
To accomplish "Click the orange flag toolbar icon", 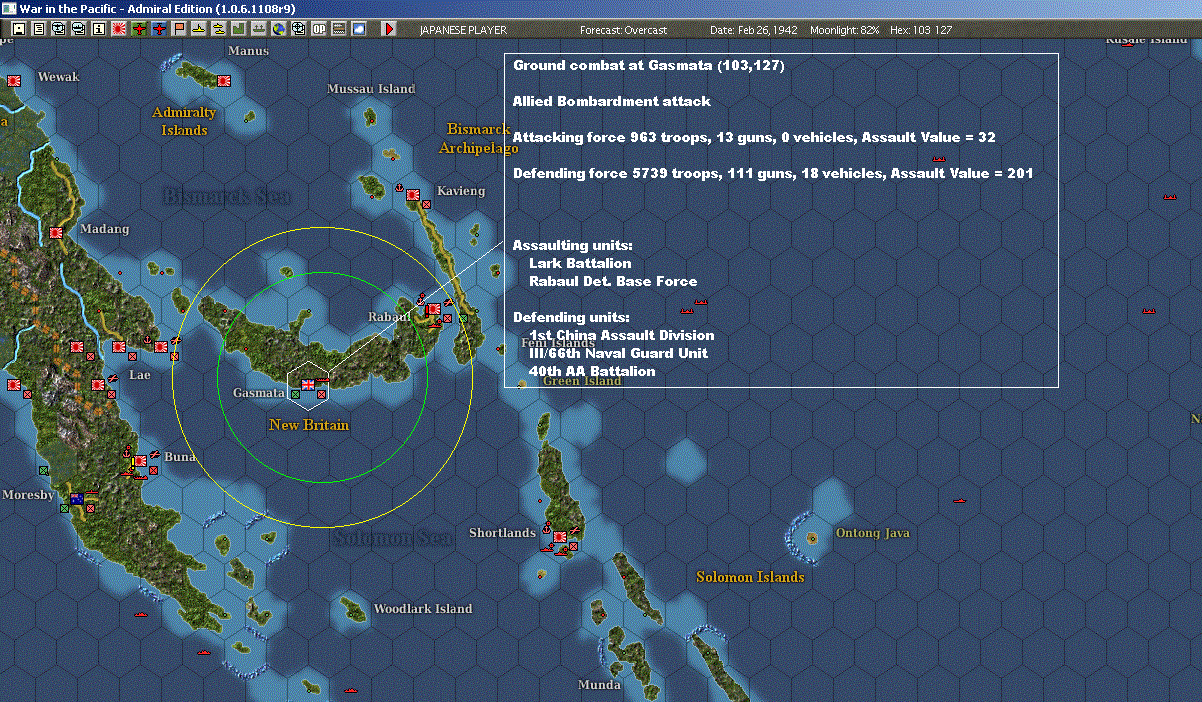I will point(179,29).
